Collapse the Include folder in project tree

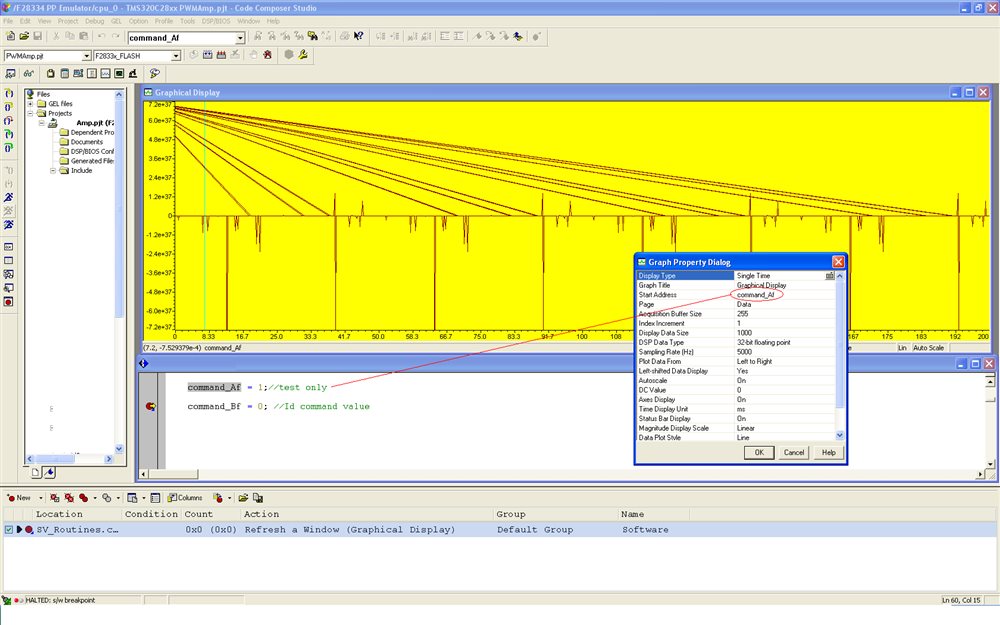[53, 170]
